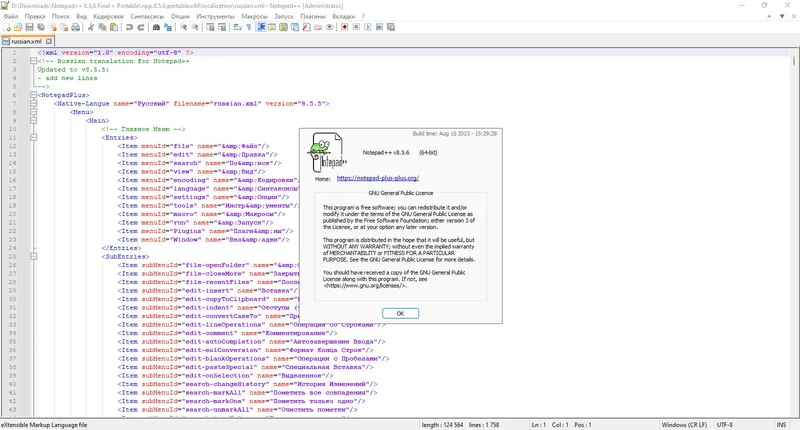
Task: Toggle word wrap in the toolbar
Action: 237,27
